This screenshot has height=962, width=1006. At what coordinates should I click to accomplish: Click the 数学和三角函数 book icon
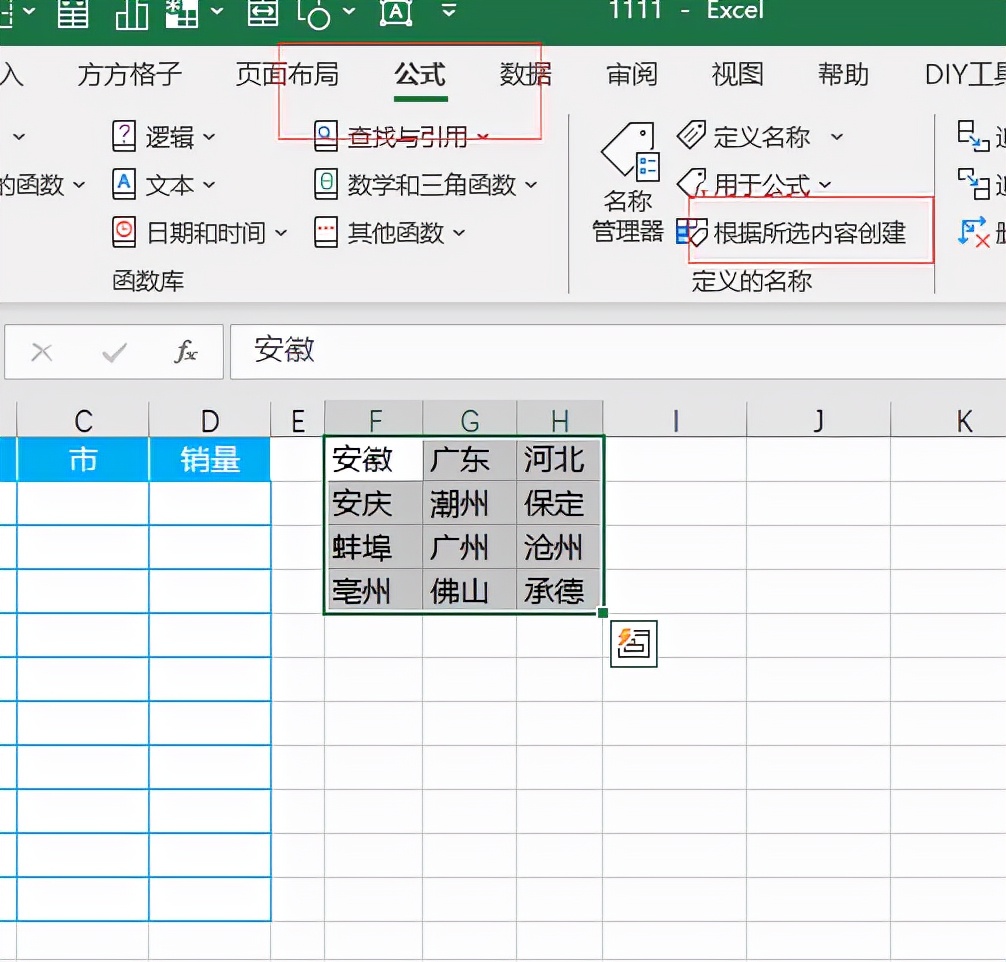[x=325, y=184]
